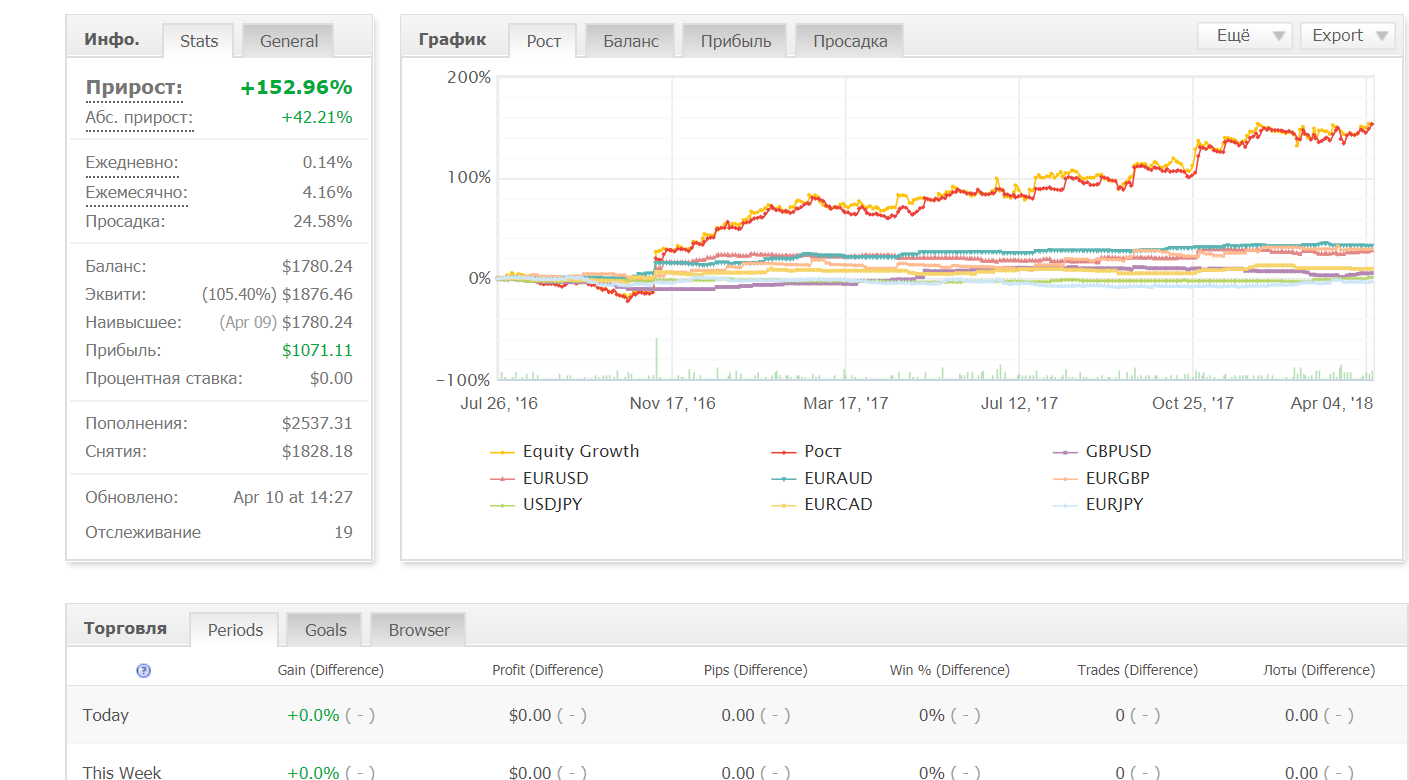Click the Лоты (Difference) column header

(x=1320, y=670)
